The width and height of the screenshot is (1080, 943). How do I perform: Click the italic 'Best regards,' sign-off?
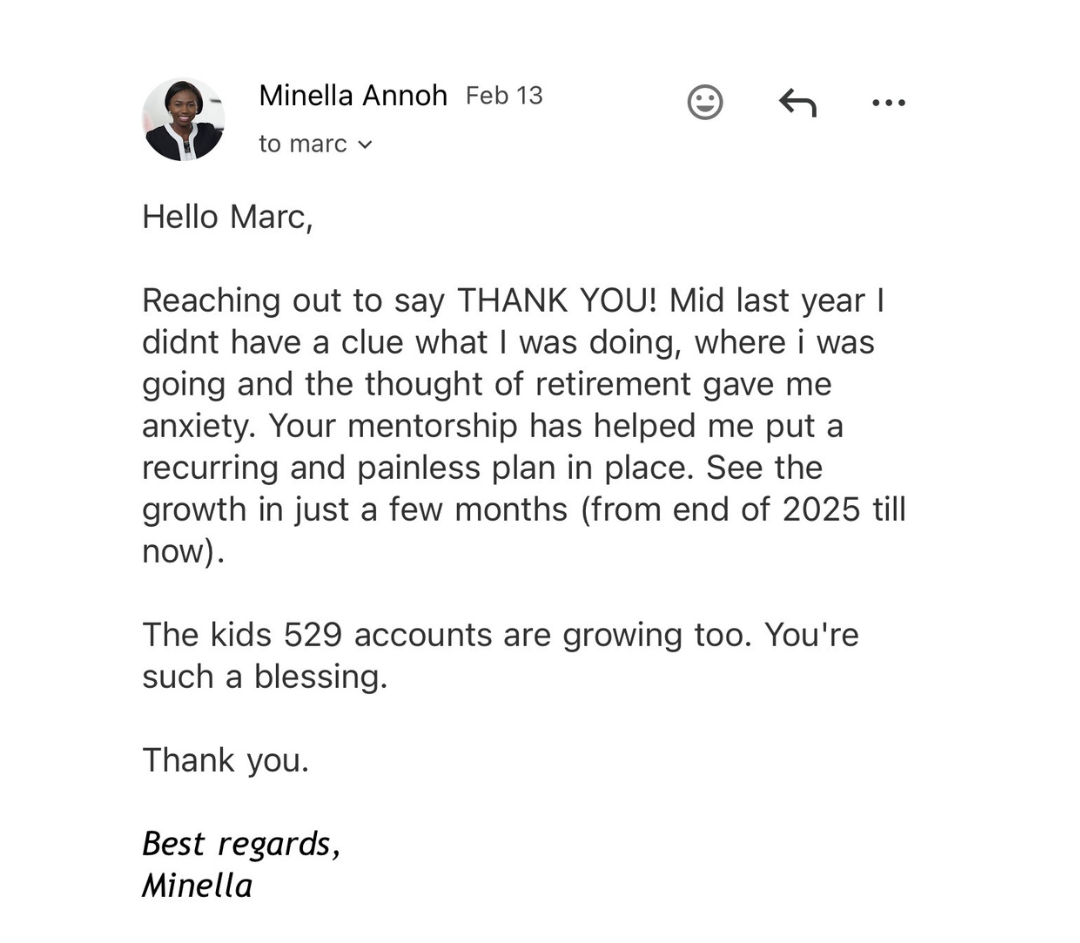(241, 844)
